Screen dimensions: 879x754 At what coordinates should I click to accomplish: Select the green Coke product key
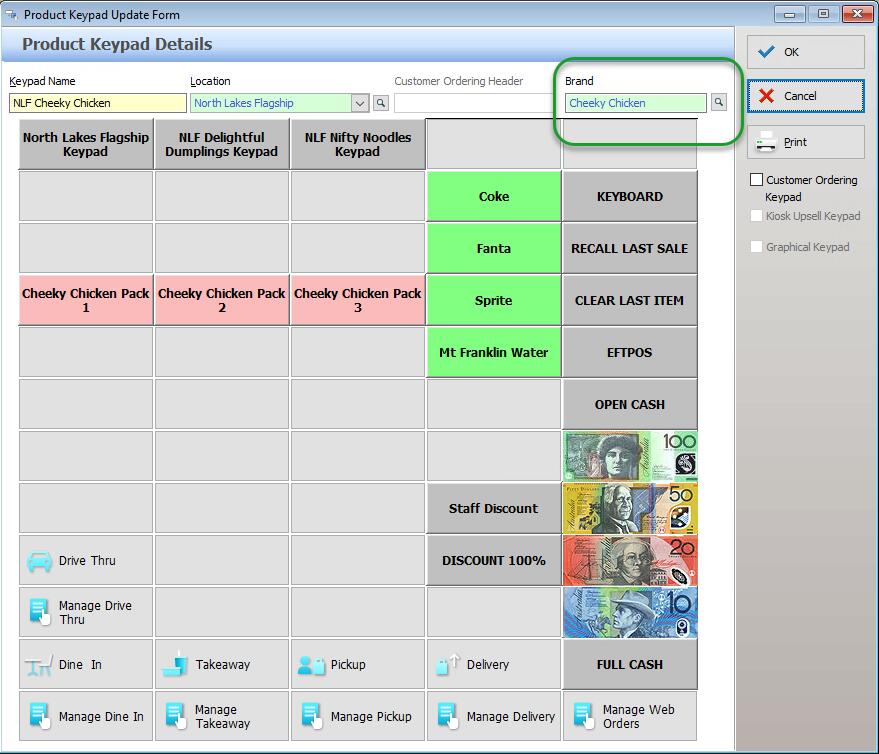pyautogui.click(x=494, y=197)
